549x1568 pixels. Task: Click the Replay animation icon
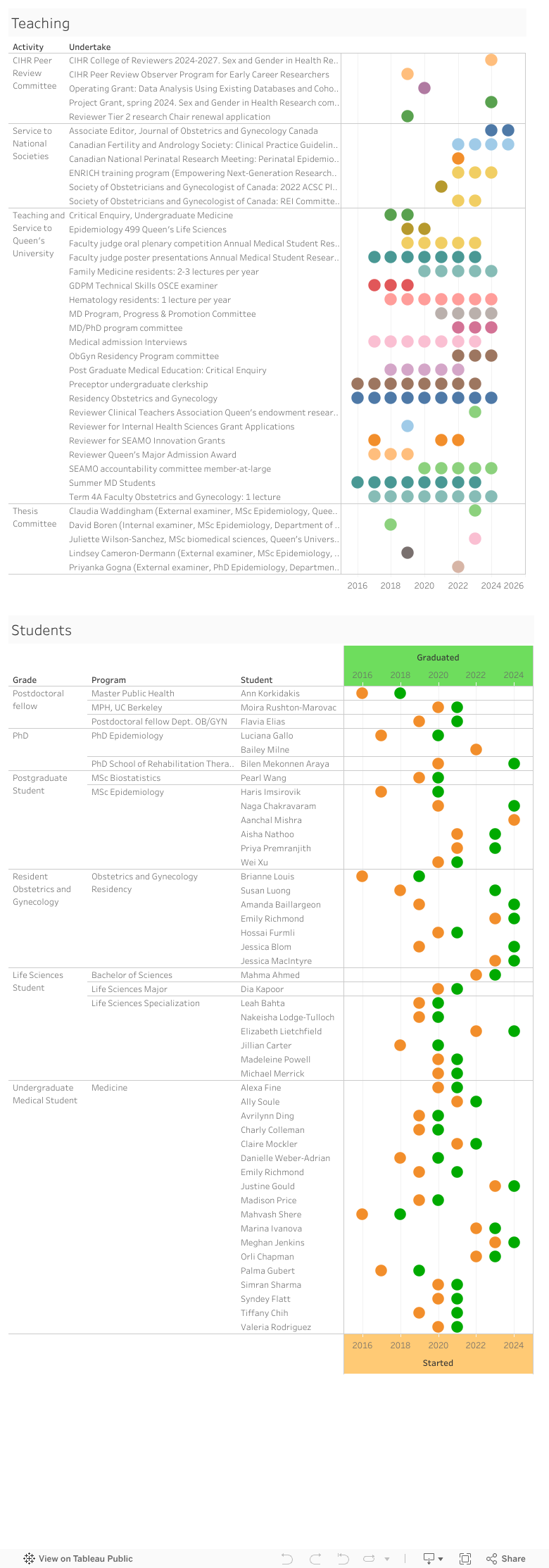pyautogui.click(x=343, y=1558)
